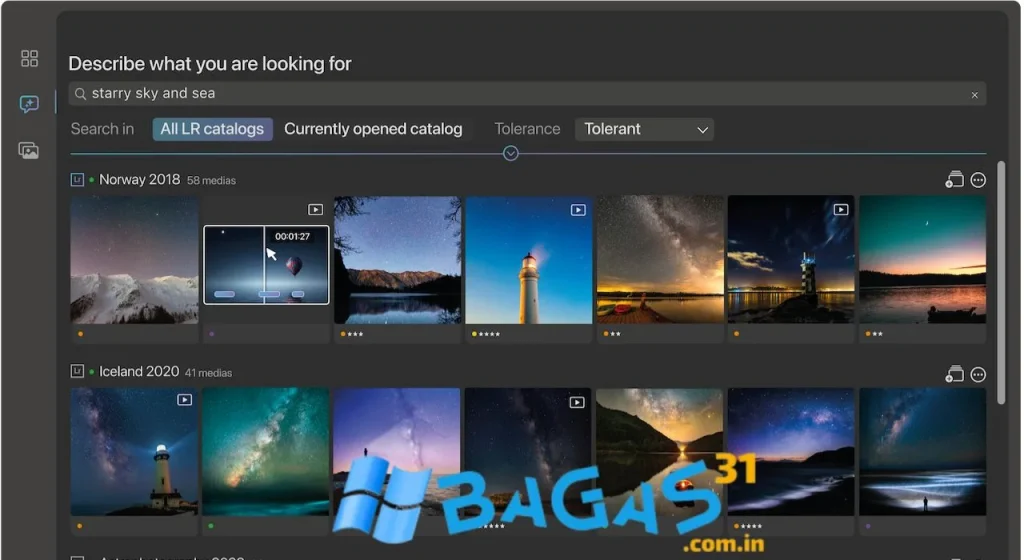Open the grid view sidebar icon

click(x=29, y=58)
